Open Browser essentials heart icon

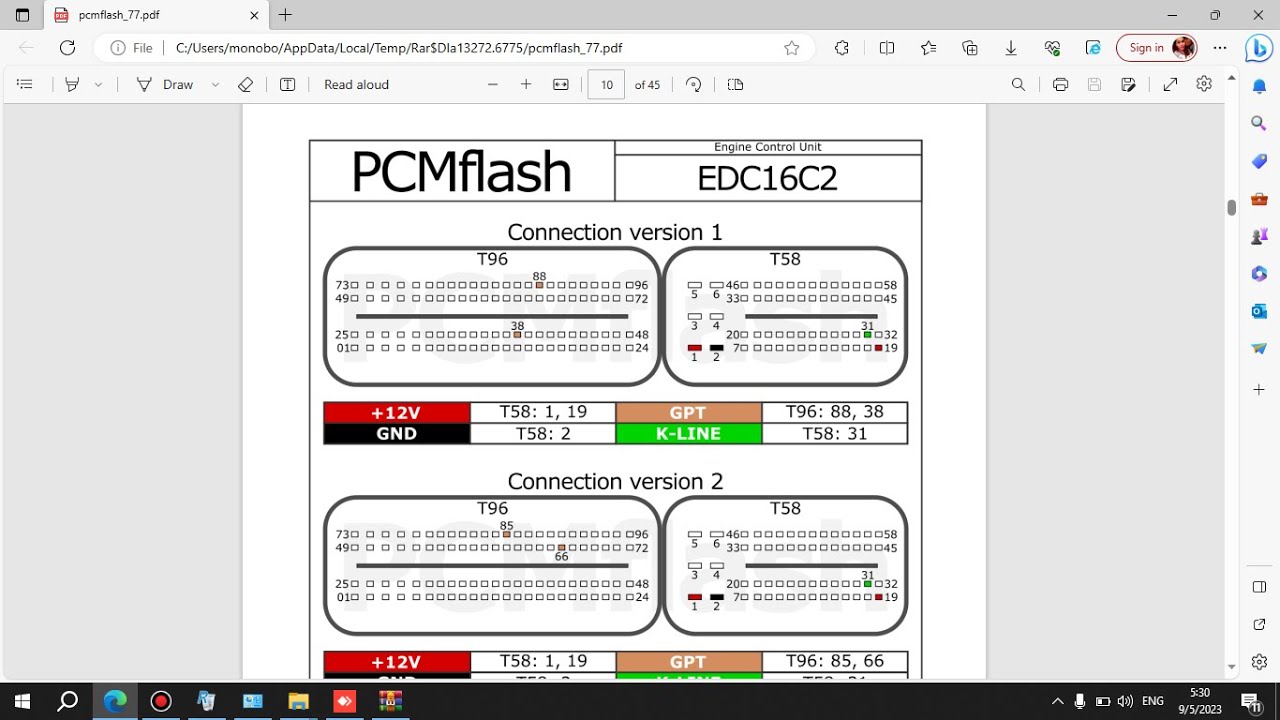(x=1052, y=48)
